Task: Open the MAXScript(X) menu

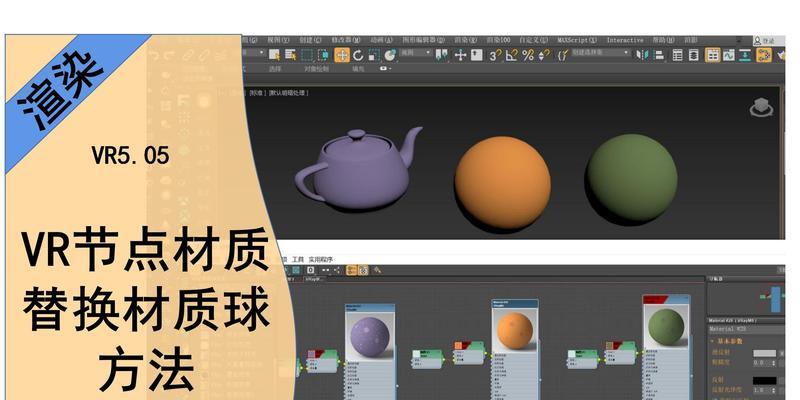Action: [x=577, y=40]
